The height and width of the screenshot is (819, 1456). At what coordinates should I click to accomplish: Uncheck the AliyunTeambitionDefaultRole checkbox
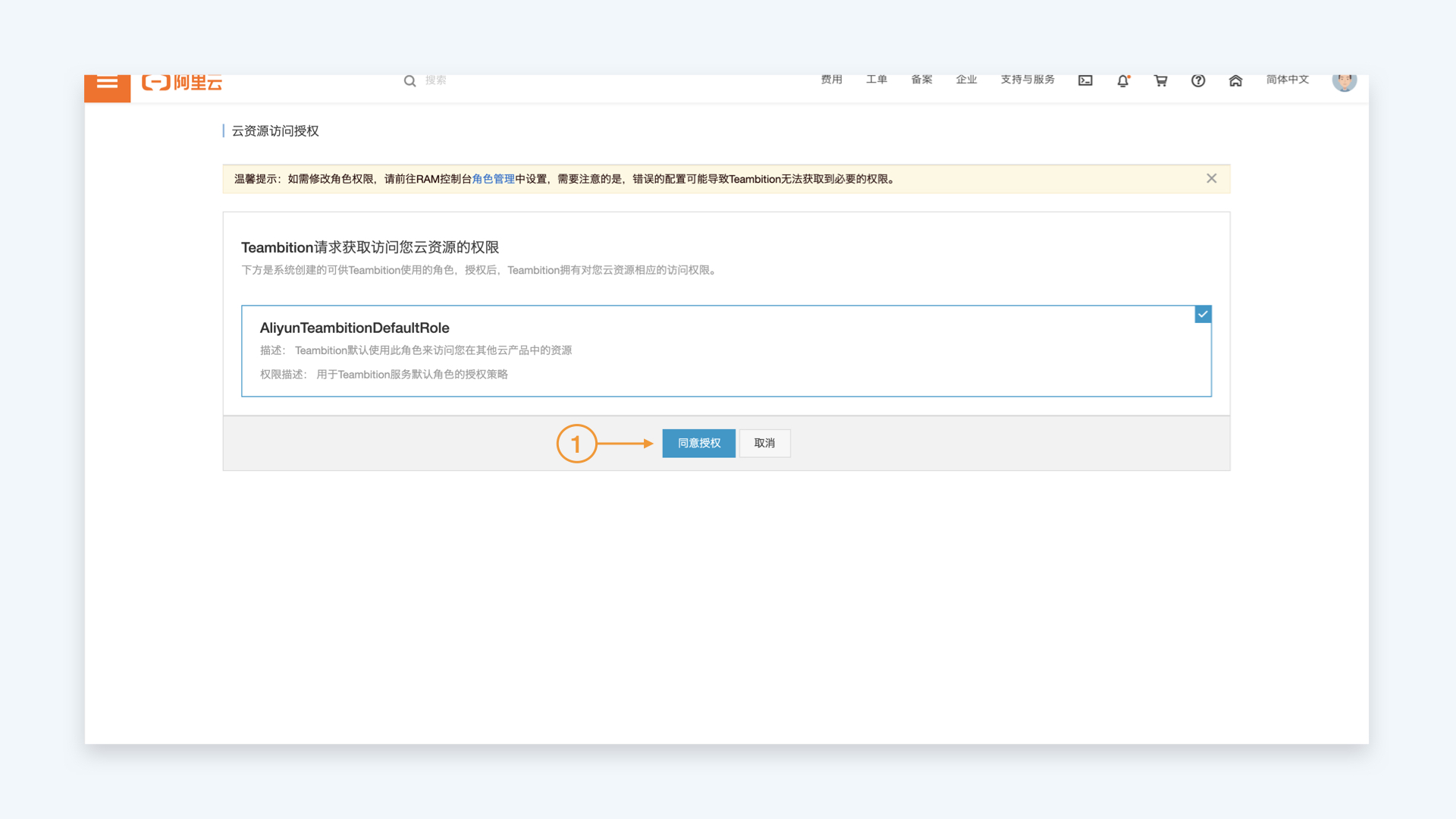(x=1203, y=314)
